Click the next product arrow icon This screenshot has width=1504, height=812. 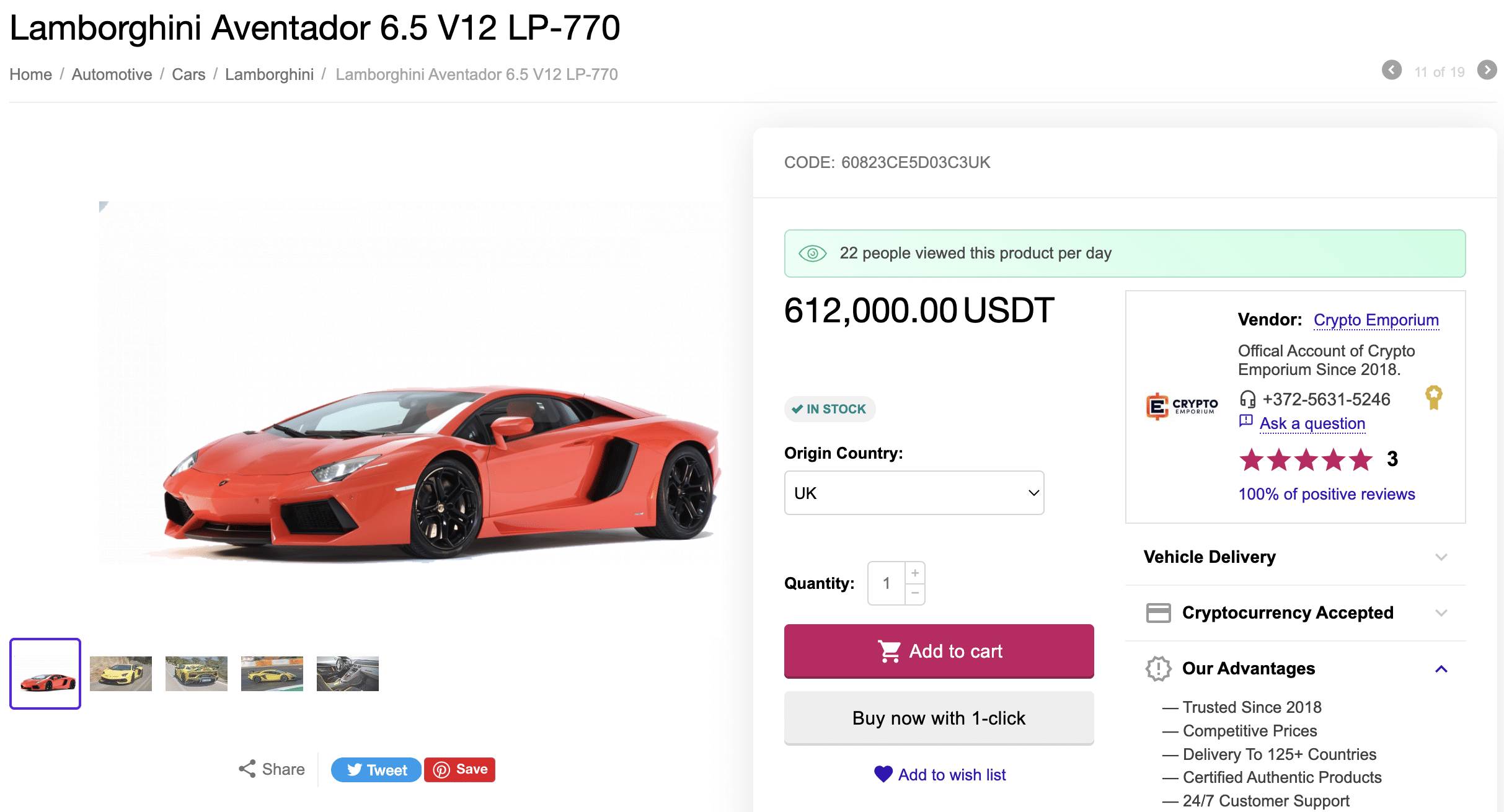point(1487,71)
